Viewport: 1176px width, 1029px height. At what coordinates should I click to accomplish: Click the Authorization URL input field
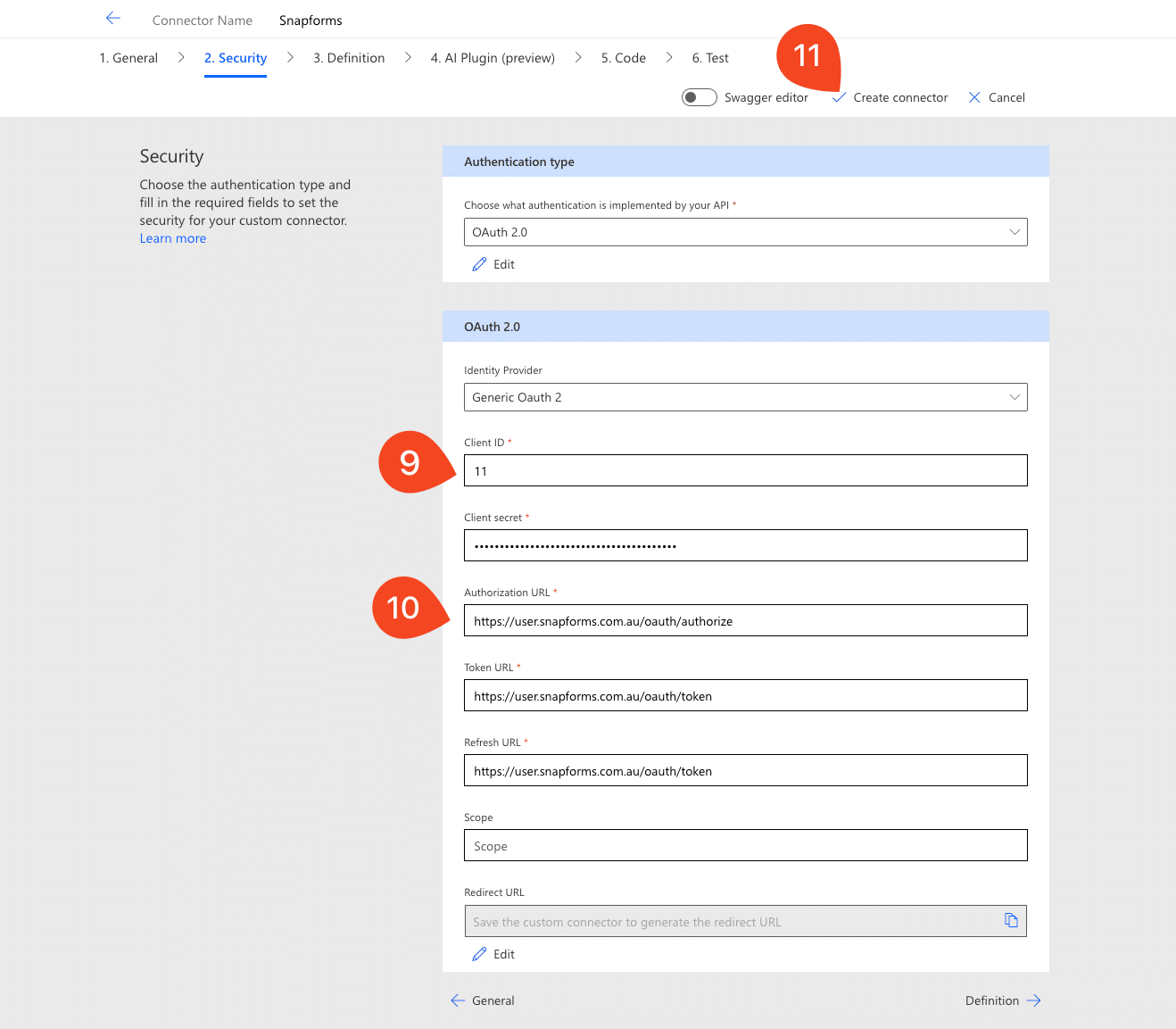pos(746,620)
